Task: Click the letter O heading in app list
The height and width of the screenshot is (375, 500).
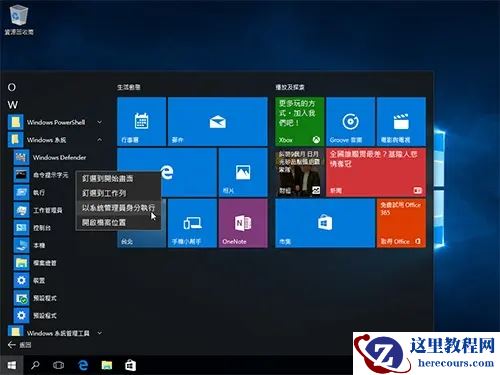Action: 12,87
